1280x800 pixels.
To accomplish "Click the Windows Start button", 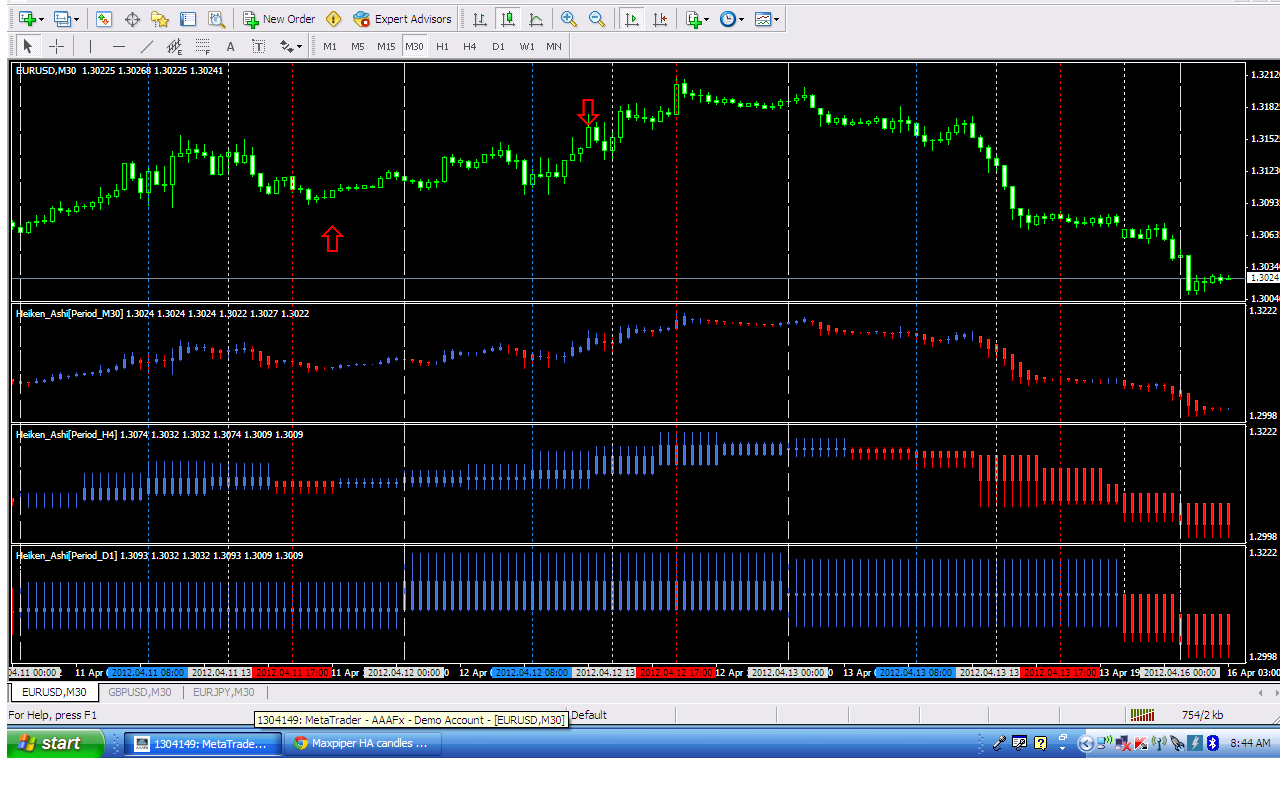I will pos(55,743).
